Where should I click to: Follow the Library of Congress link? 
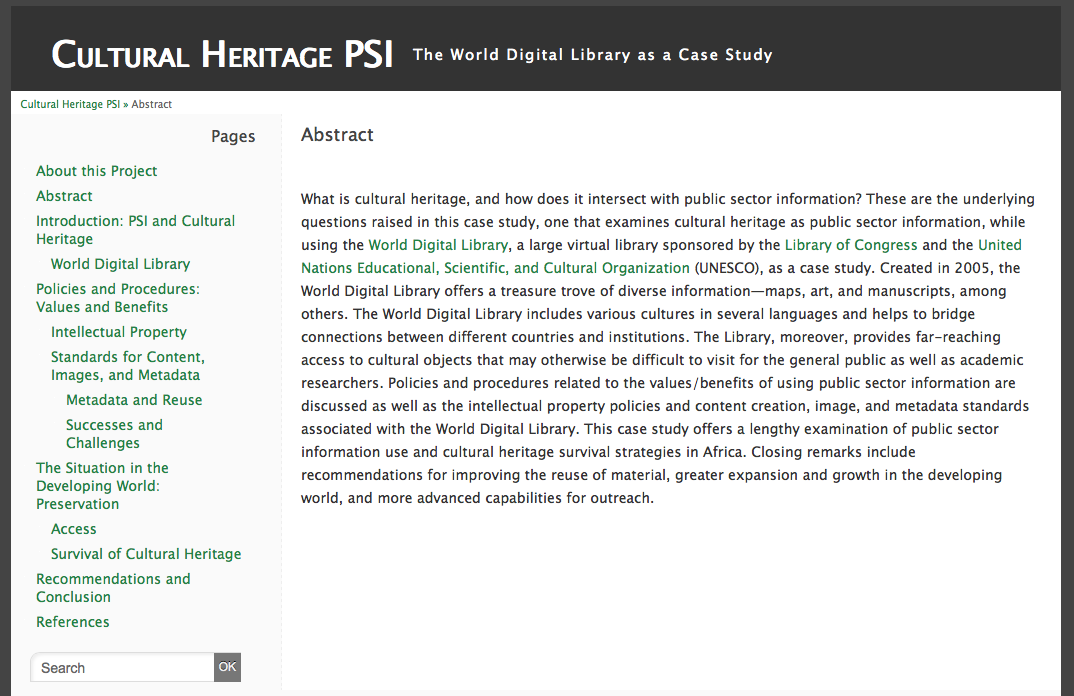click(x=851, y=245)
